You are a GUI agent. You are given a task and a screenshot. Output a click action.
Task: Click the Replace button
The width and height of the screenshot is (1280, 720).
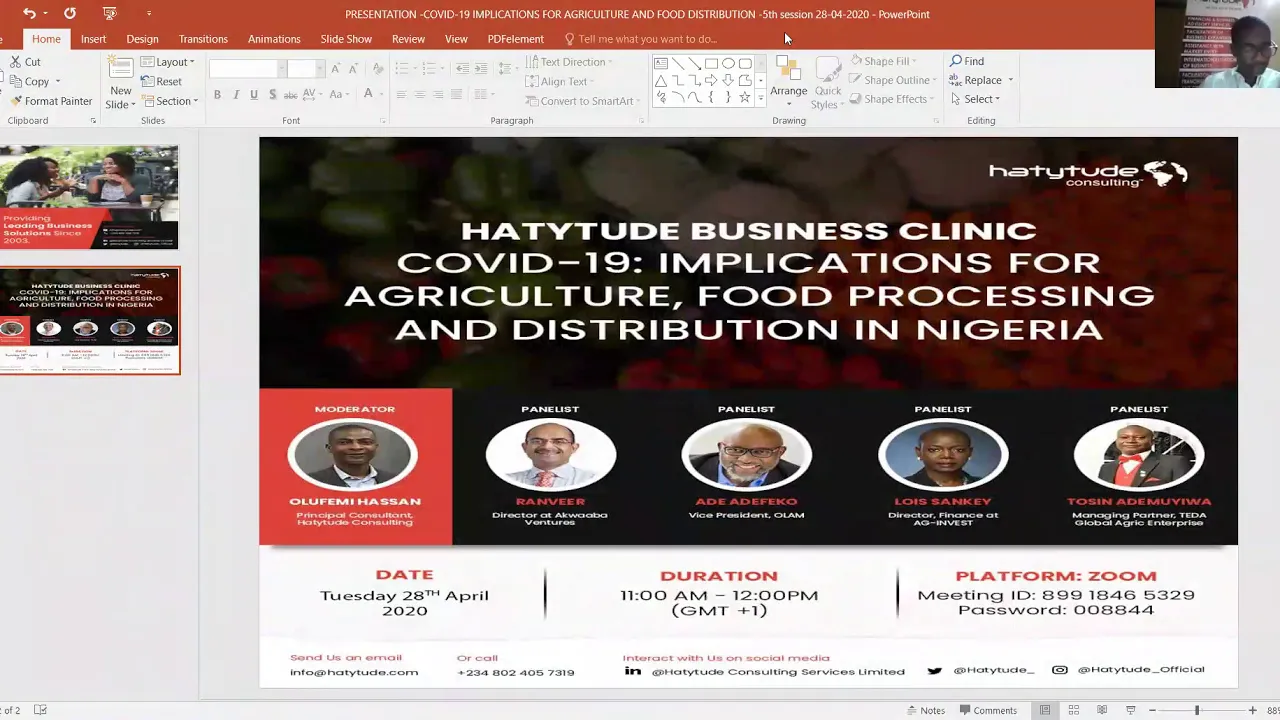coord(975,80)
